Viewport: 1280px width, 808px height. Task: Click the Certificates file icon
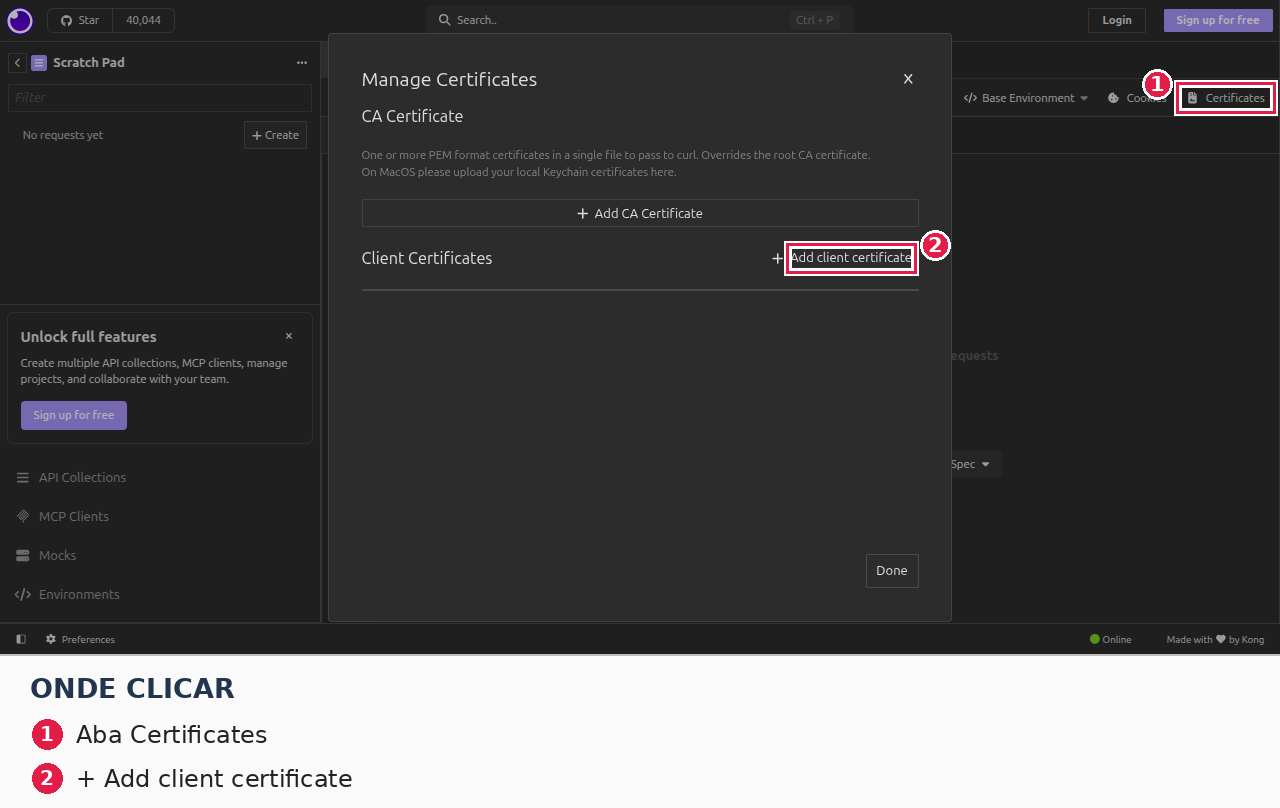1192,98
